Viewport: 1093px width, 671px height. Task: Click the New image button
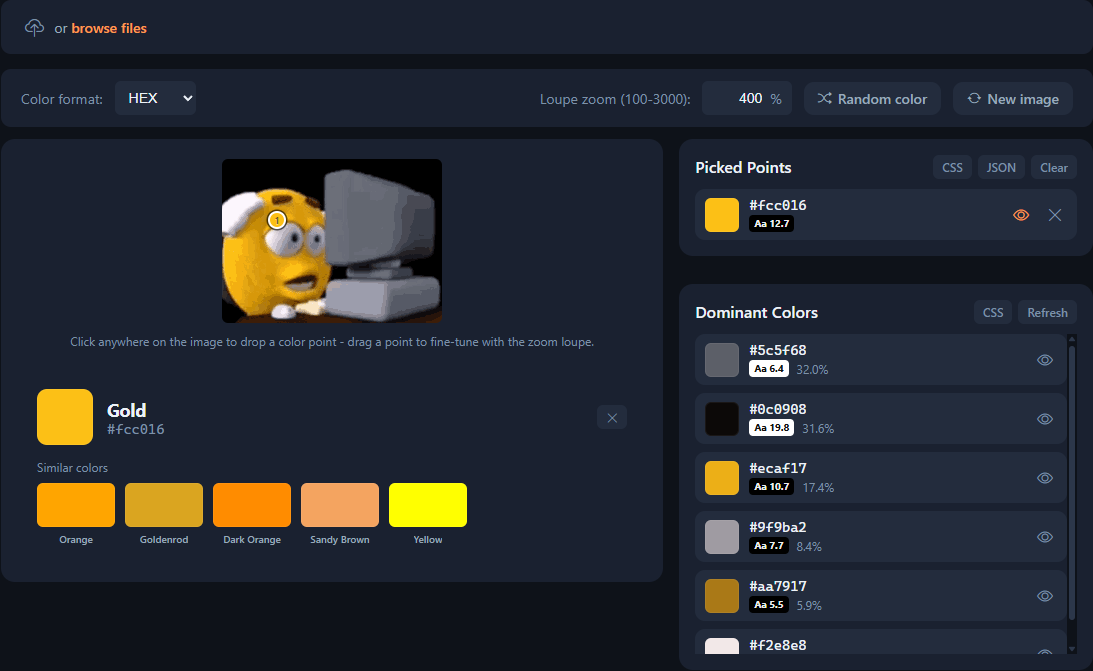tap(1013, 99)
